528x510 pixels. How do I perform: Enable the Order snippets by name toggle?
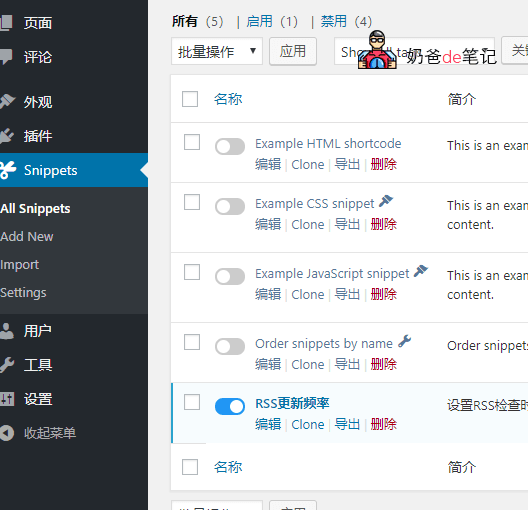230,346
